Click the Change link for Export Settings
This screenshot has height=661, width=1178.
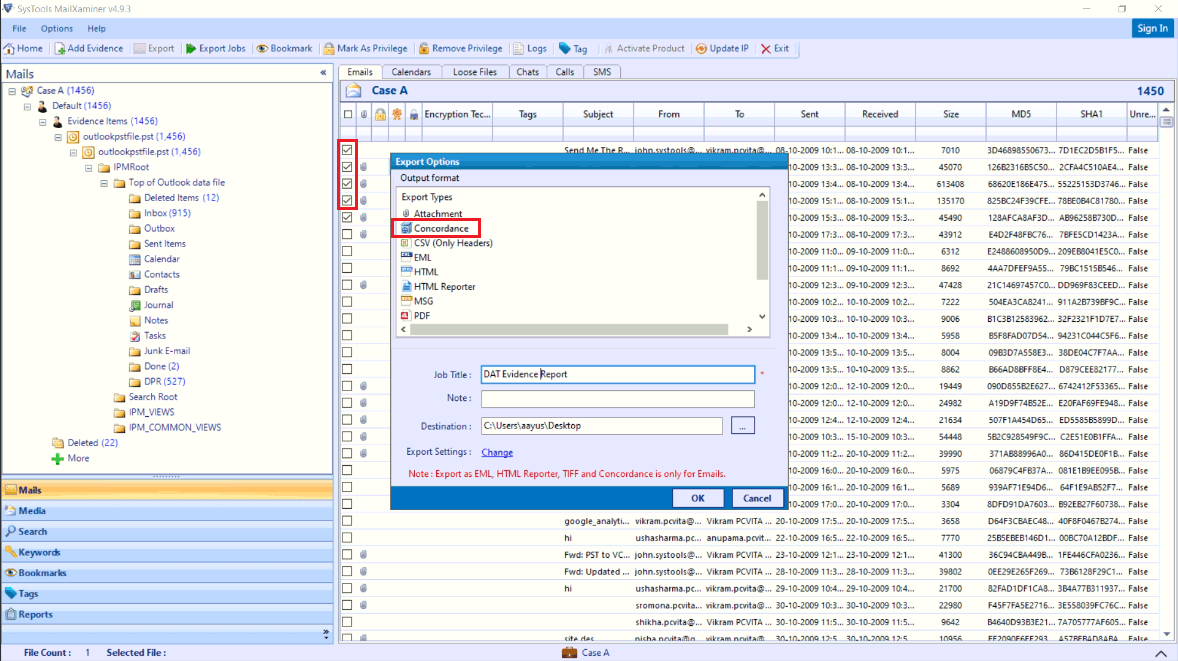[x=498, y=452]
